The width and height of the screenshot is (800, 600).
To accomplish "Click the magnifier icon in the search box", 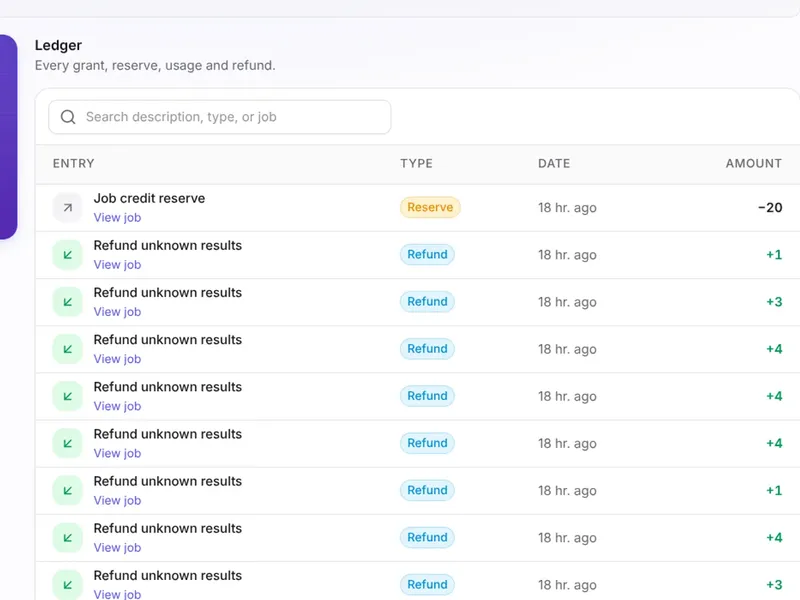I will pyautogui.click(x=68, y=117).
